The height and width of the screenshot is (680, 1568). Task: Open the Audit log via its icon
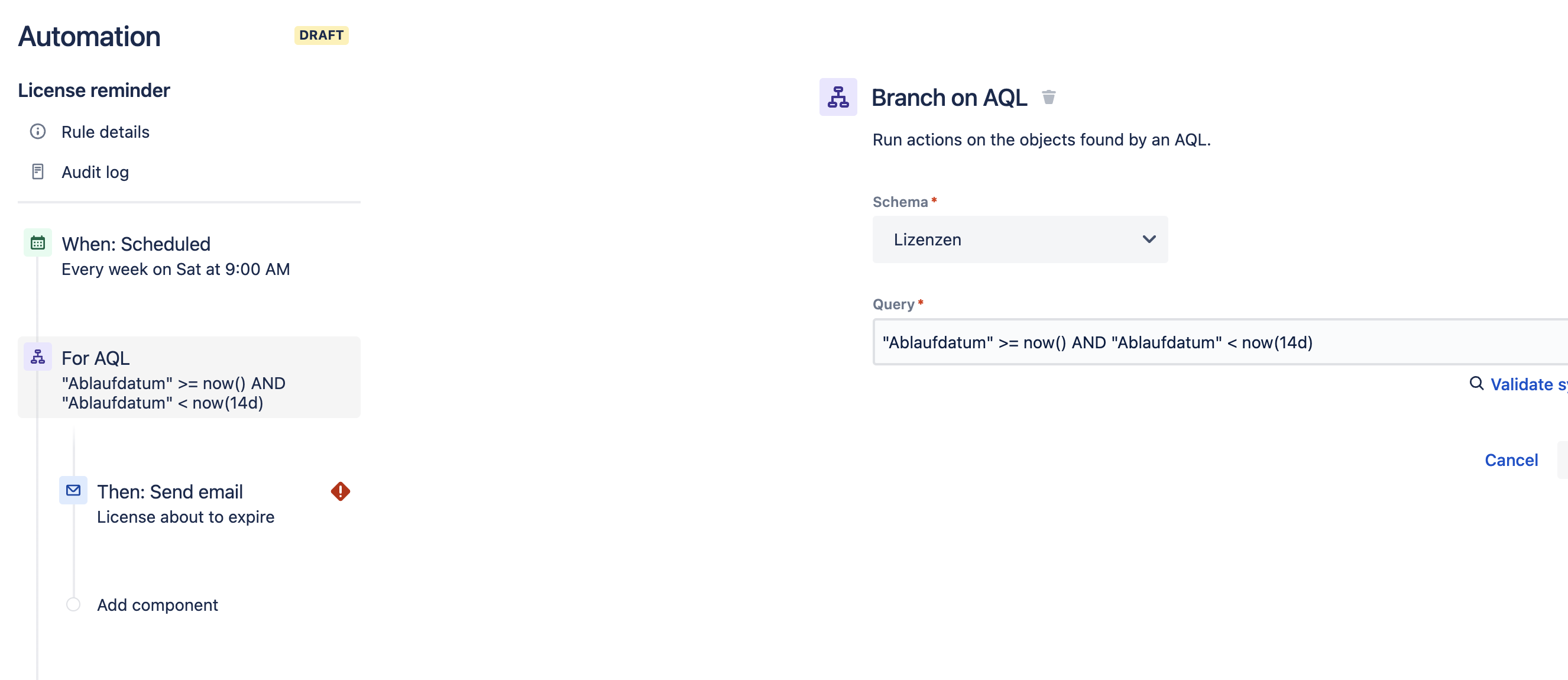pos(38,171)
